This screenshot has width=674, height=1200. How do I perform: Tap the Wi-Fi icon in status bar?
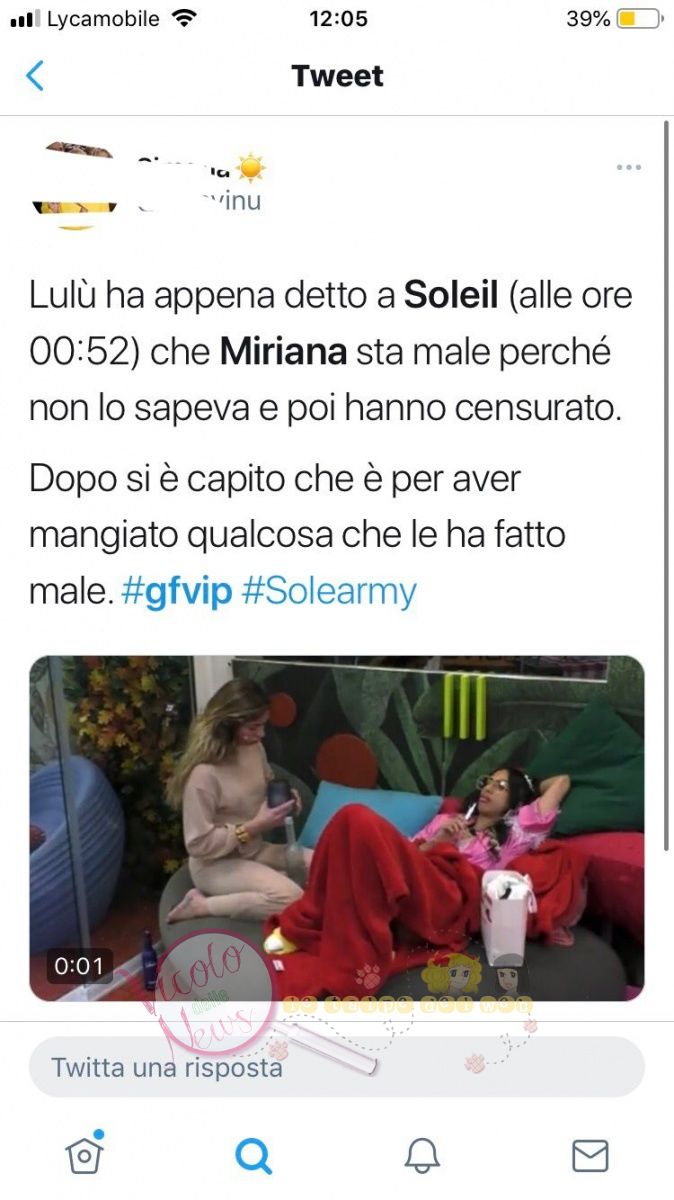(x=183, y=19)
